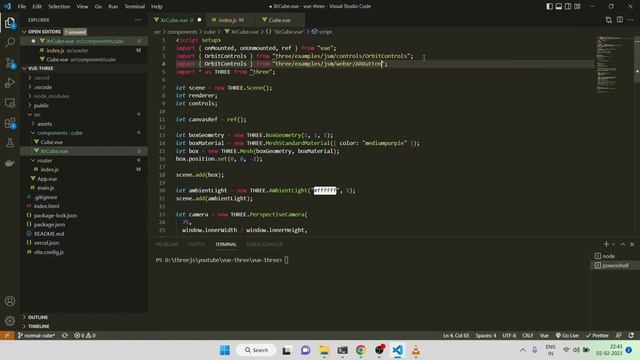The width and height of the screenshot is (640, 360).
Task: Open the Docker view in activity bar
Action: click(10, 163)
